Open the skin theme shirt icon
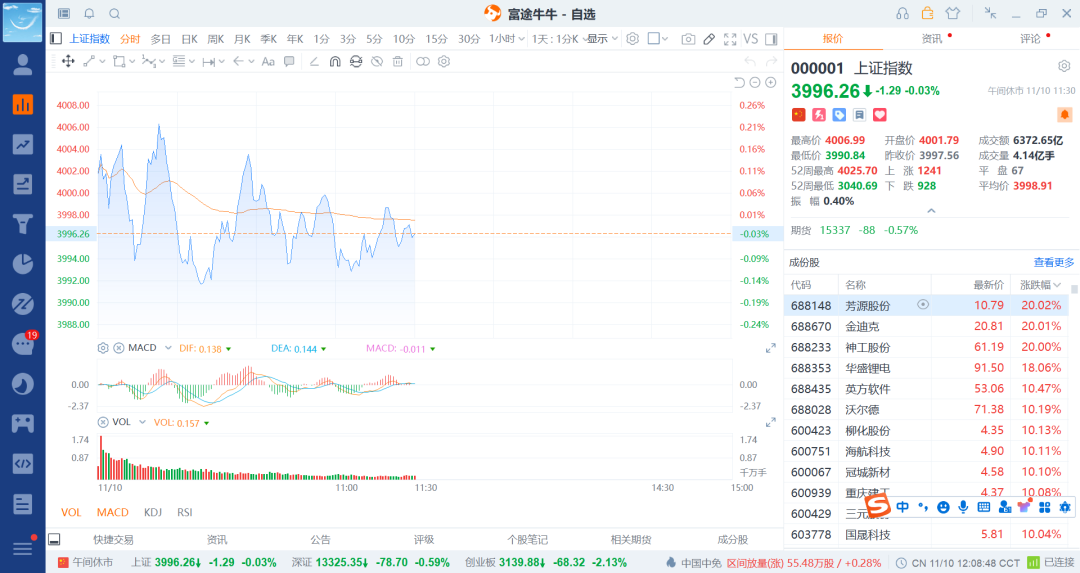The height and width of the screenshot is (573, 1080). (x=953, y=13)
